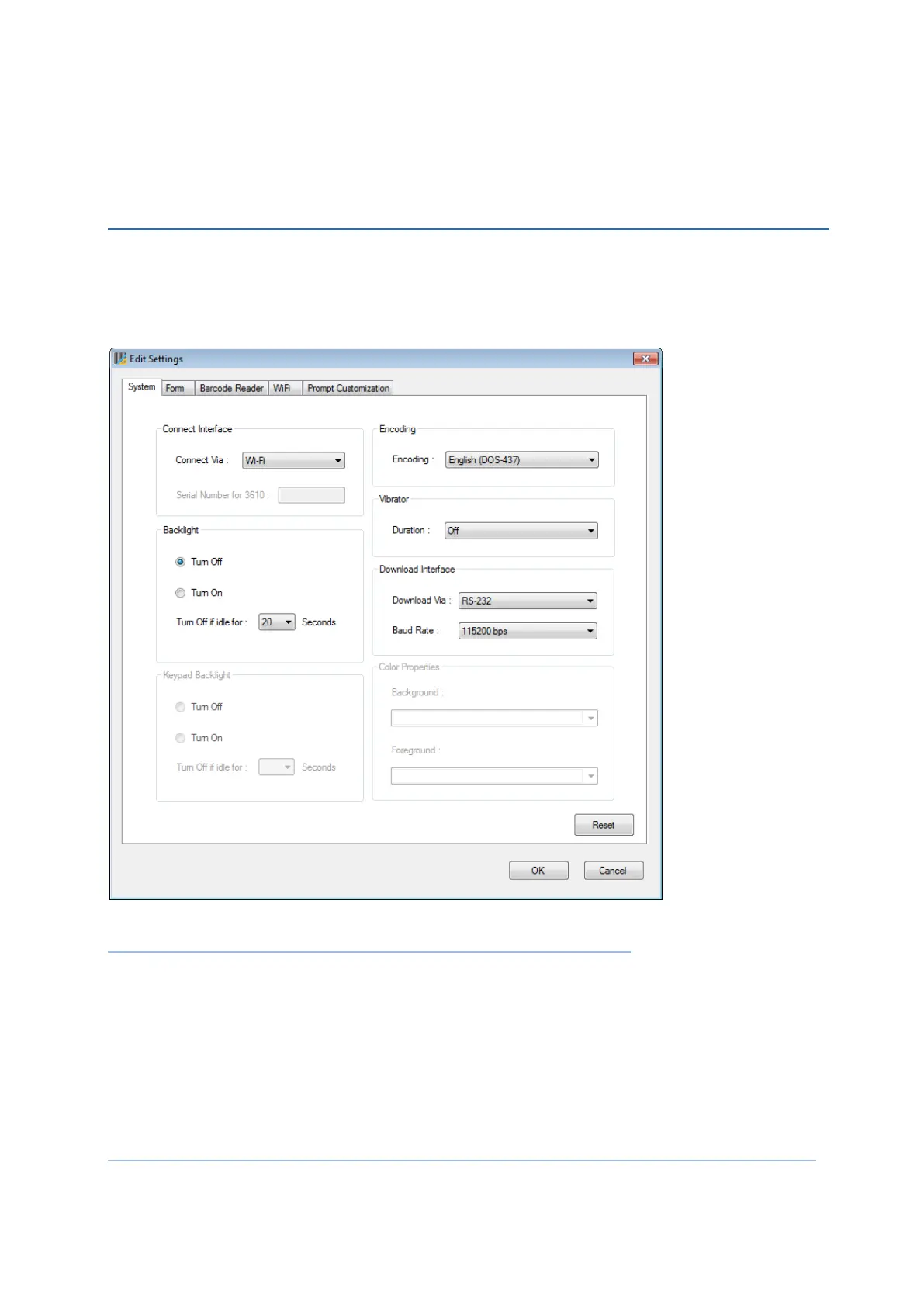The height and width of the screenshot is (1306, 924).
Task: Open the Vibrator Duration dropdown
Action: click(x=521, y=531)
